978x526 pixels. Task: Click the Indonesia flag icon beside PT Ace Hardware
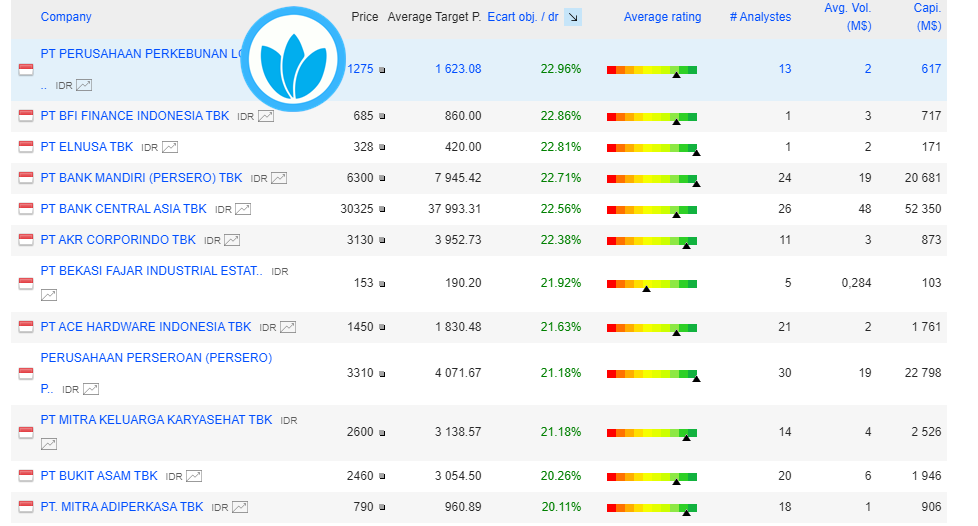(26, 328)
